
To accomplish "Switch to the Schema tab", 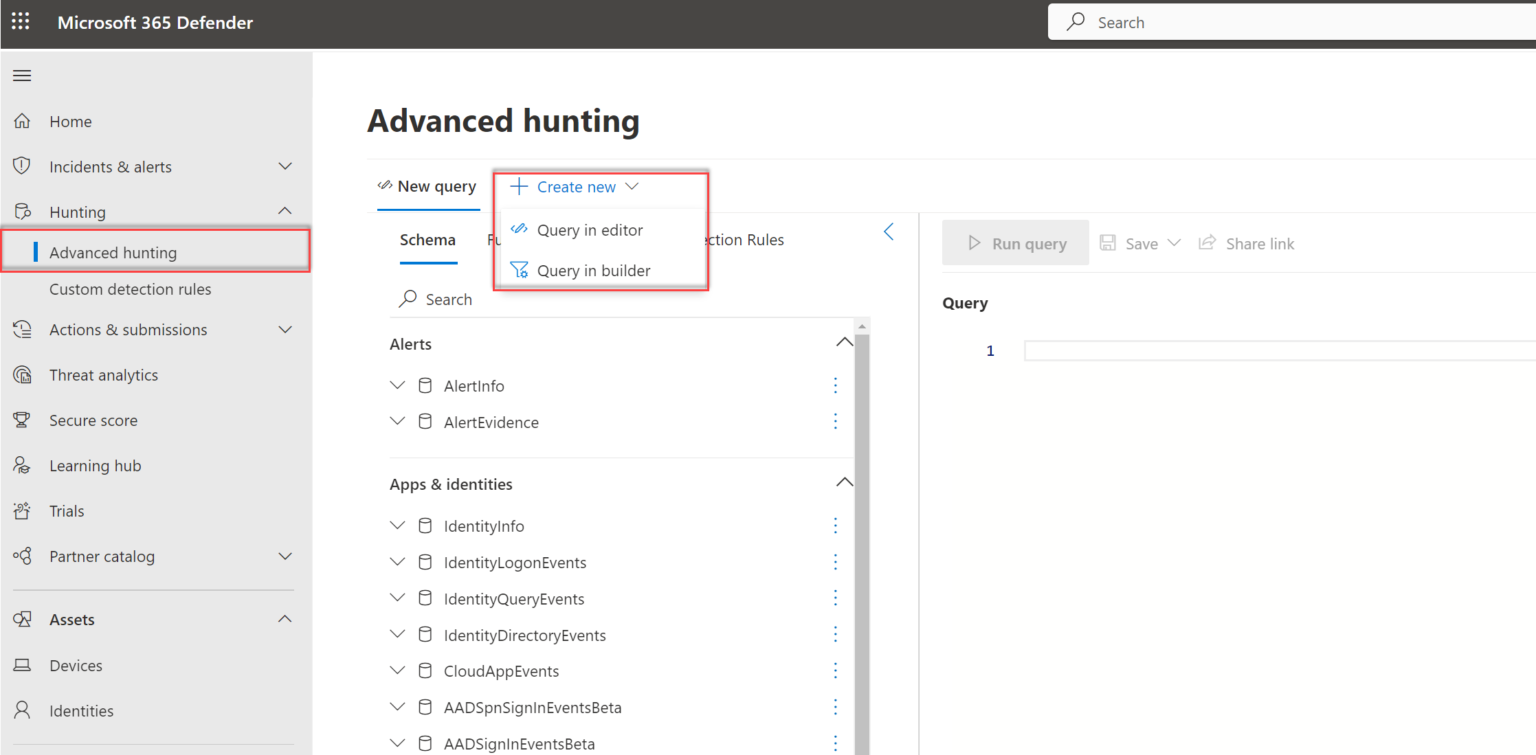I will tap(428, 240).
